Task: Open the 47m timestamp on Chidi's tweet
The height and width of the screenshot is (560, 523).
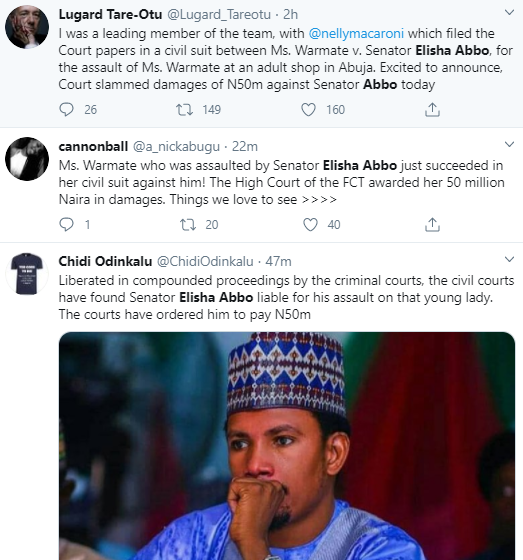Action: (x=278, y=261)
